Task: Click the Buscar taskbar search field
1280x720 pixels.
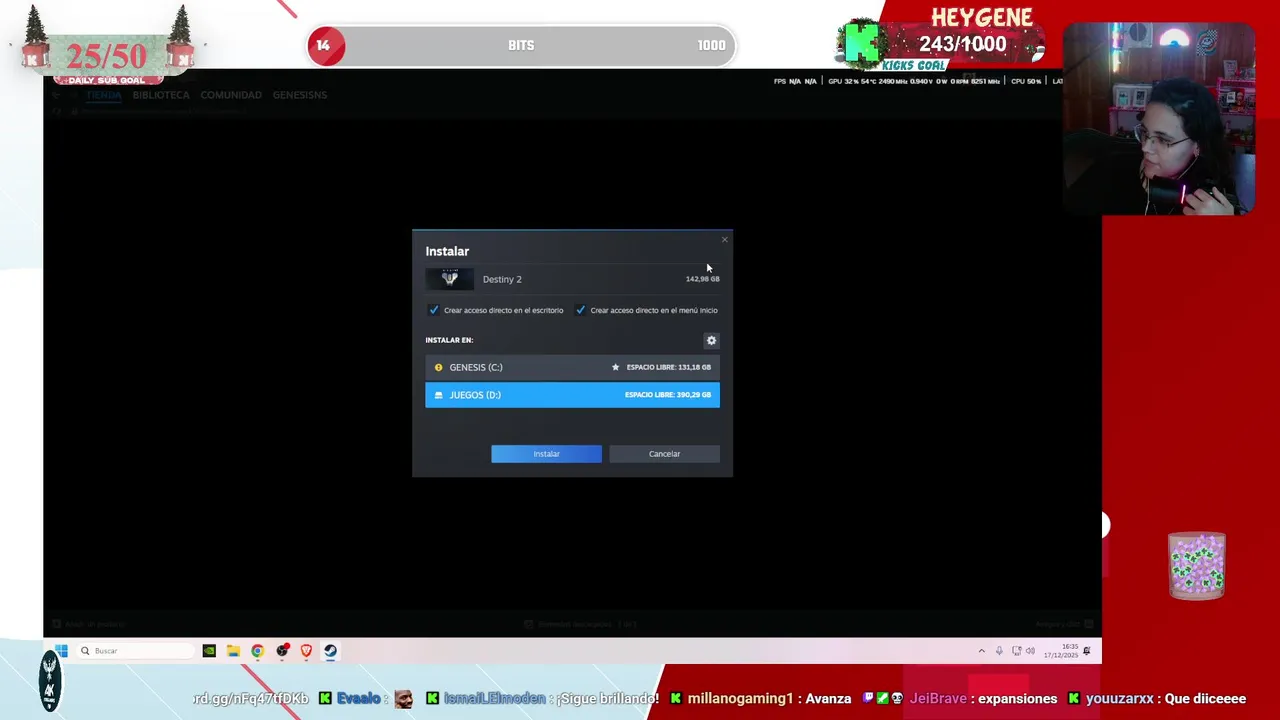Action: pos(135,651)
